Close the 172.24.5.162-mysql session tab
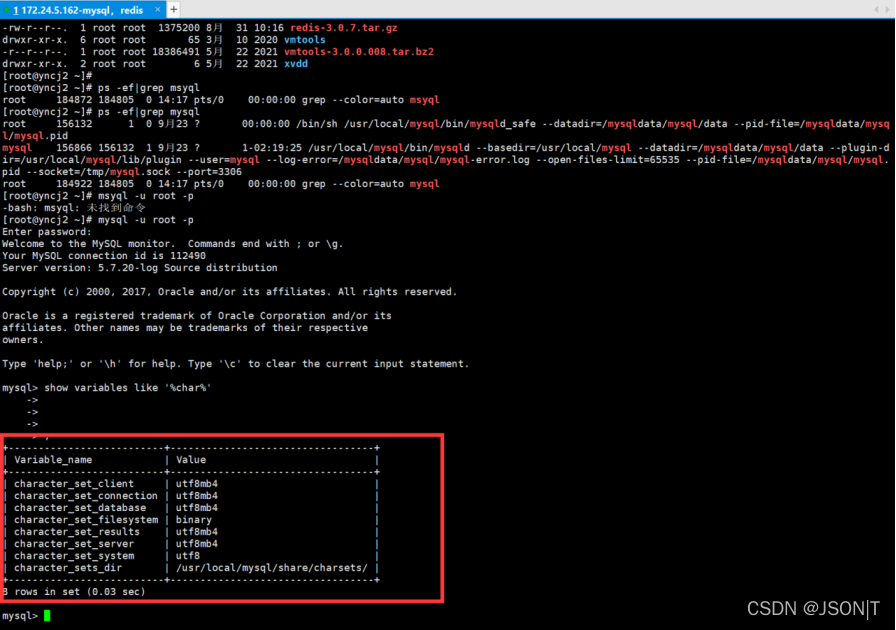896x630 pixels. [x=158, y=10]
